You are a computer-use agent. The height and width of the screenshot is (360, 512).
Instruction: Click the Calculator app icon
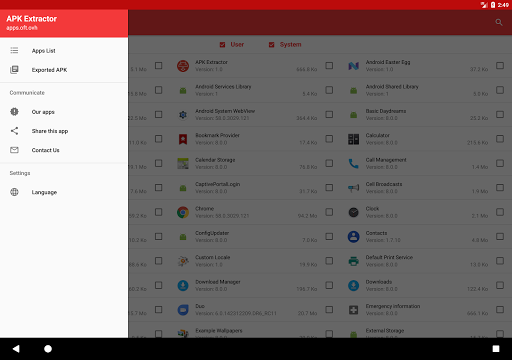coord(353,139)
